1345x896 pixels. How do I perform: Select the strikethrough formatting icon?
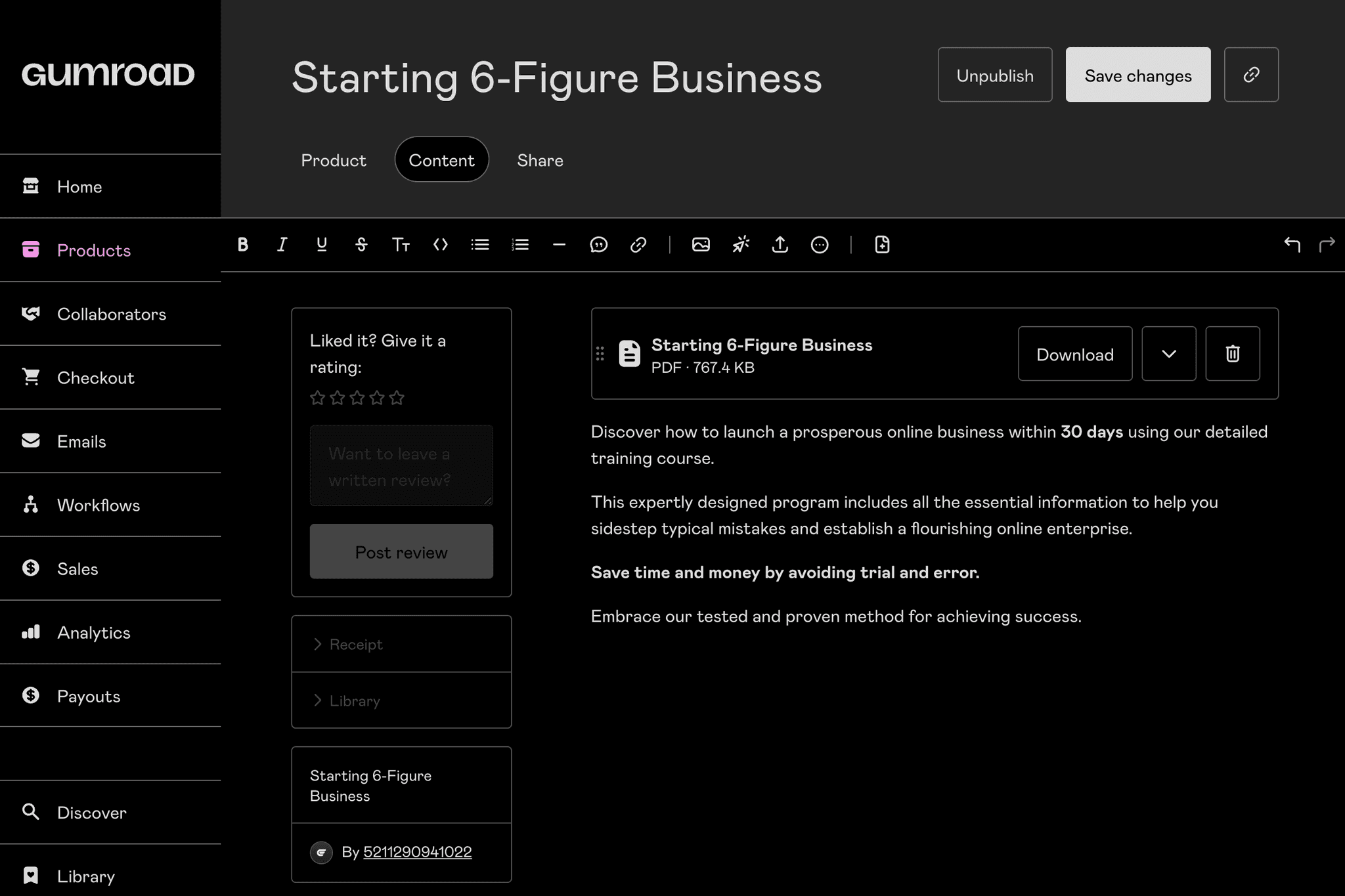tap(362, 245)
